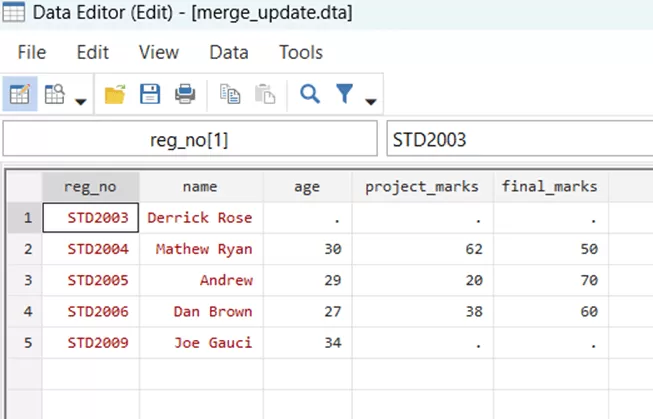Screen dimensions: 653x419
Task: Print data using the printer icon
Action: click(185, 94)
